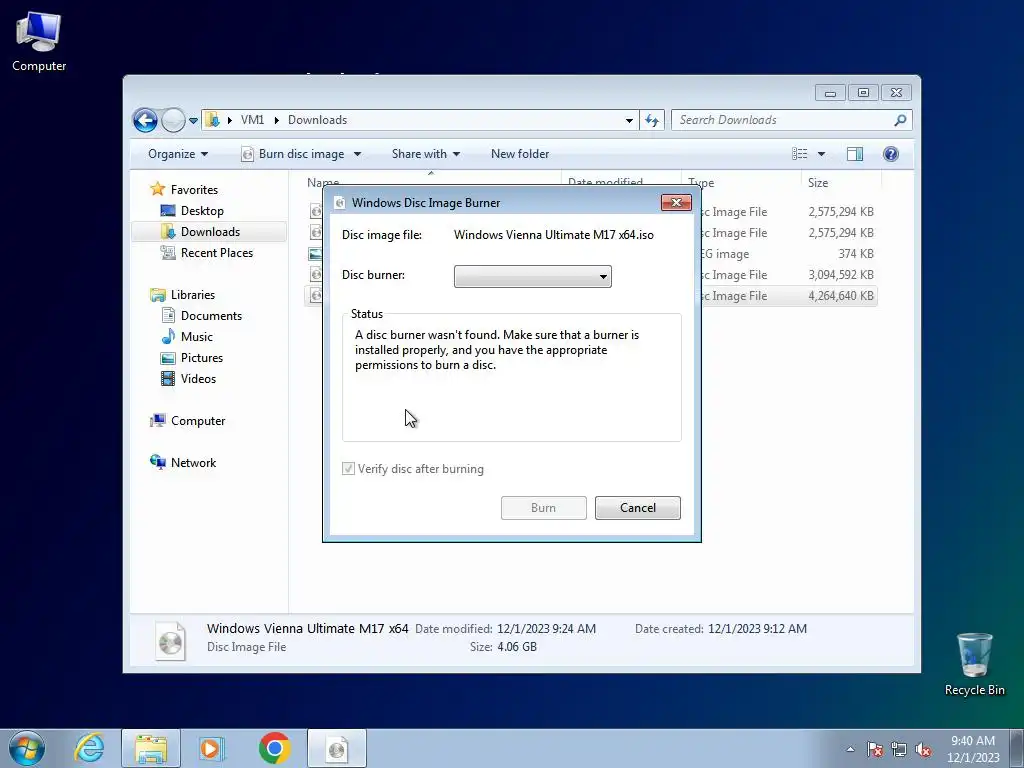Show hidden tray icons arrow
Image resolution: width=1024 pixels, height=768 pixels.
[850, 749]
